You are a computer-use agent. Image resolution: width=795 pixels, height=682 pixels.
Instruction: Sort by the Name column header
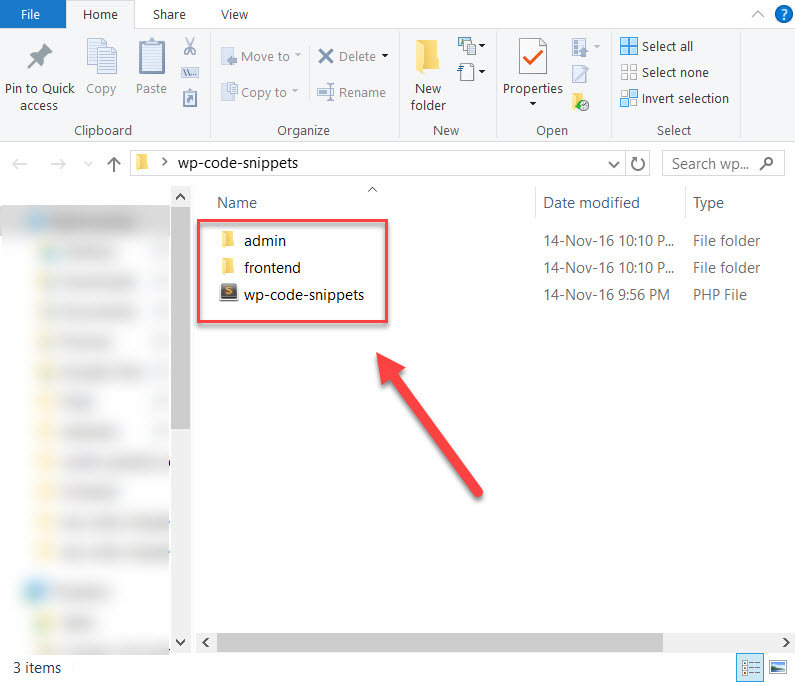coord(237,203)
